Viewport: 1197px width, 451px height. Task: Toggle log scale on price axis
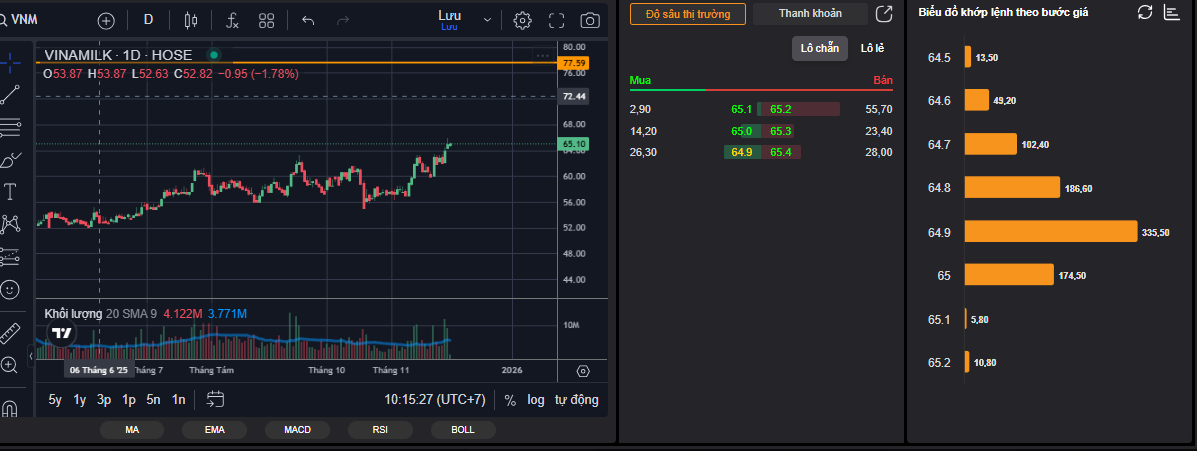click(536, 400)
